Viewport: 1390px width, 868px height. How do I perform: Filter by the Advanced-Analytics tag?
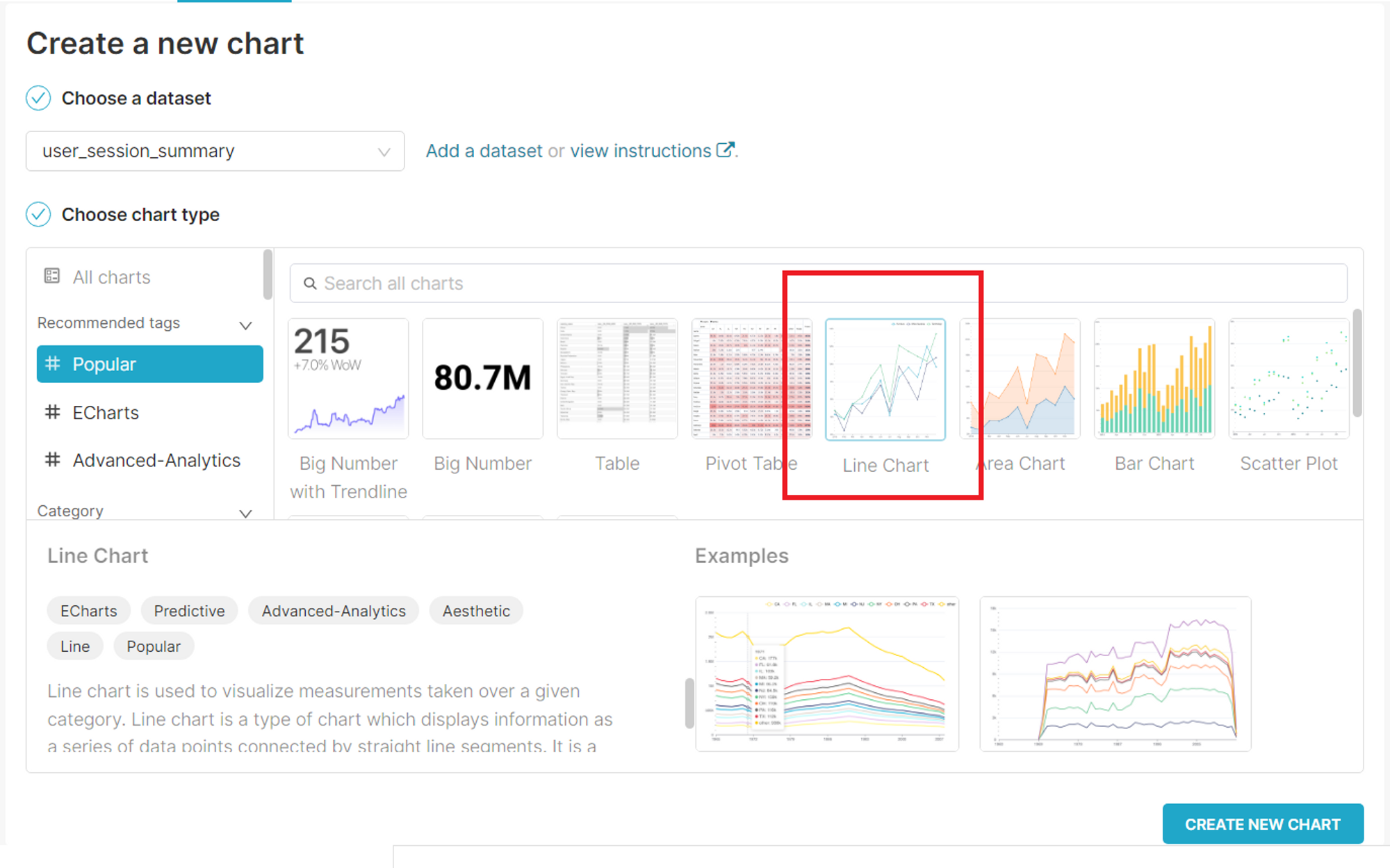[x=156, y=460]
